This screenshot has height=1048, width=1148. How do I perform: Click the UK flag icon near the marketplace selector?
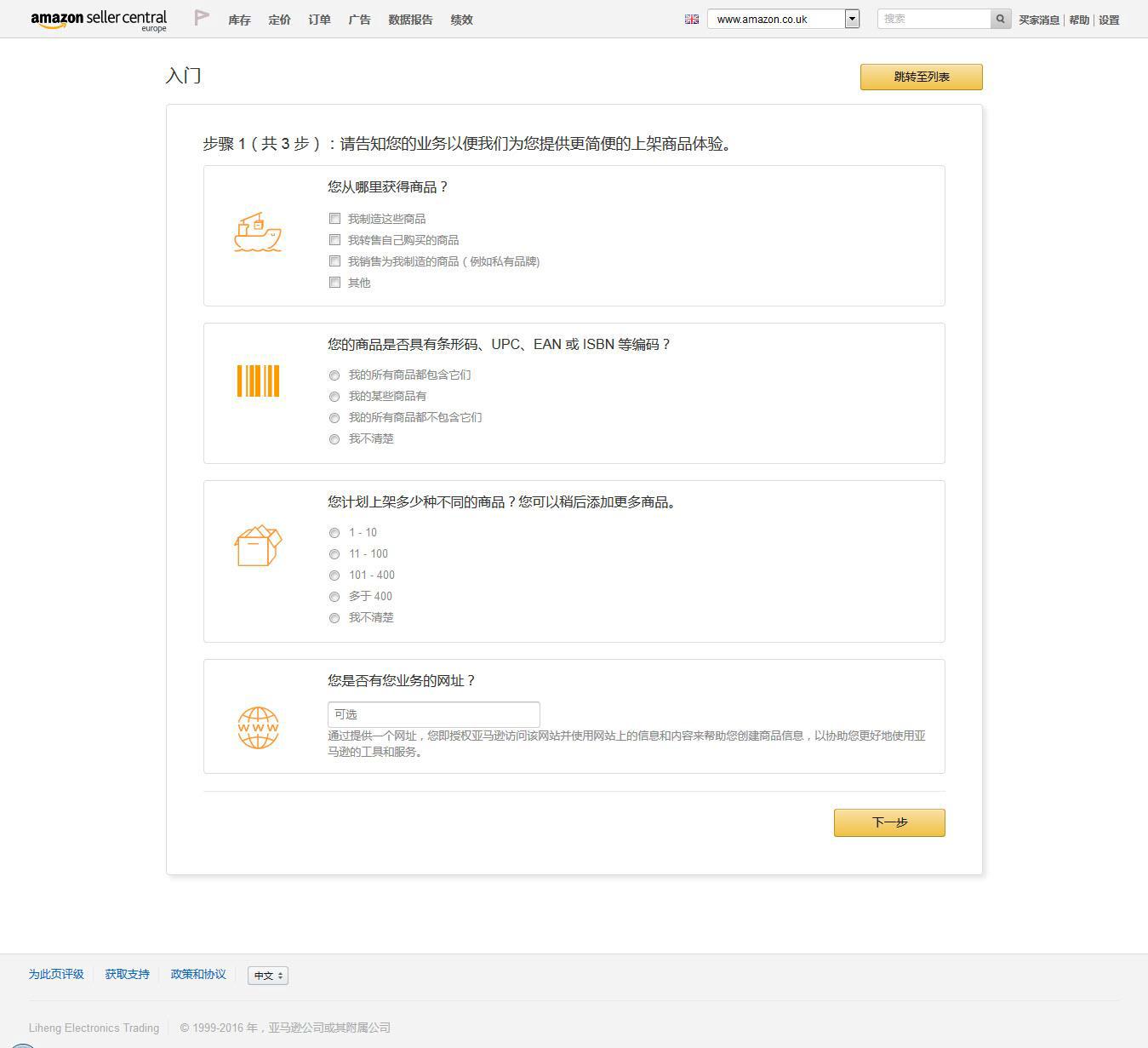(692, 18)
